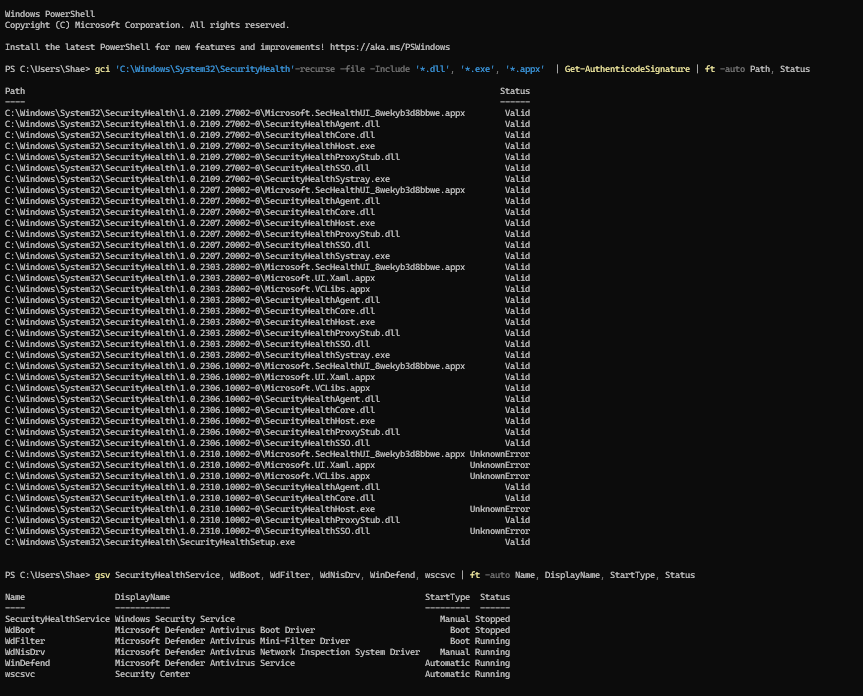863x696 pixels.
Task: Click the 1.0.2306.10002-0 SecurityHealthSSO.dll path
Action: (187, 443)
